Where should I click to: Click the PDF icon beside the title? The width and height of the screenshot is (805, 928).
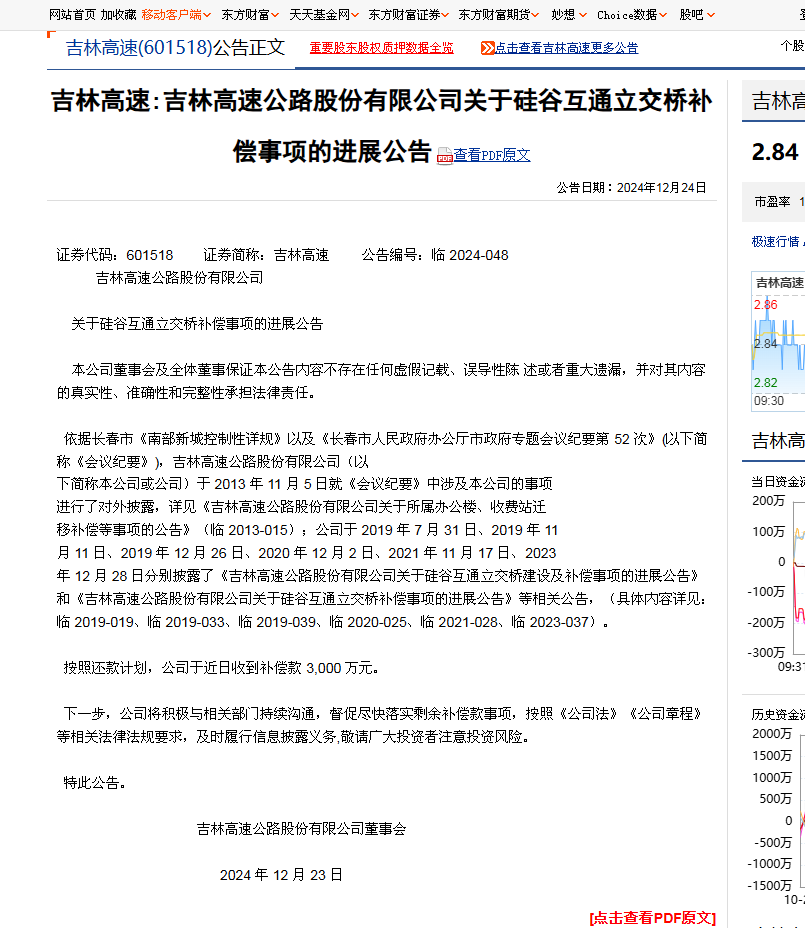pos(445,156)
